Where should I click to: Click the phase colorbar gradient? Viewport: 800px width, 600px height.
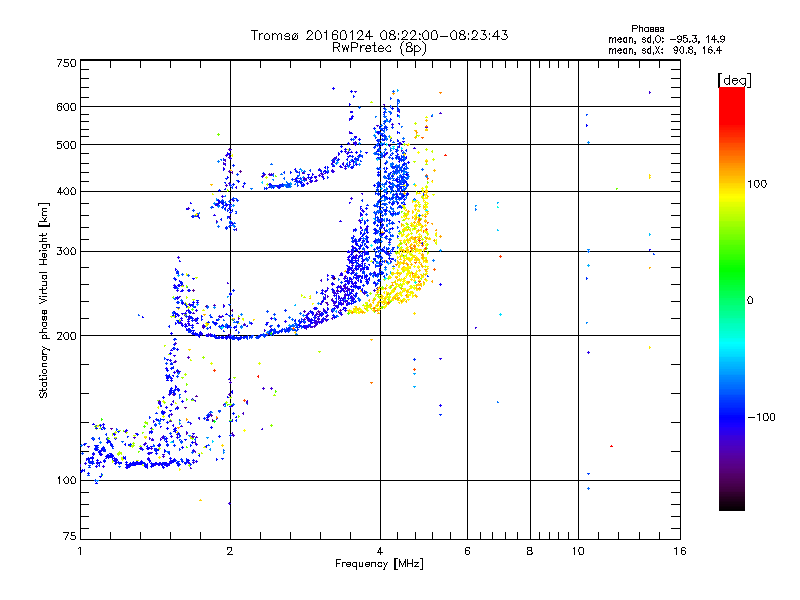coord(732,298)
